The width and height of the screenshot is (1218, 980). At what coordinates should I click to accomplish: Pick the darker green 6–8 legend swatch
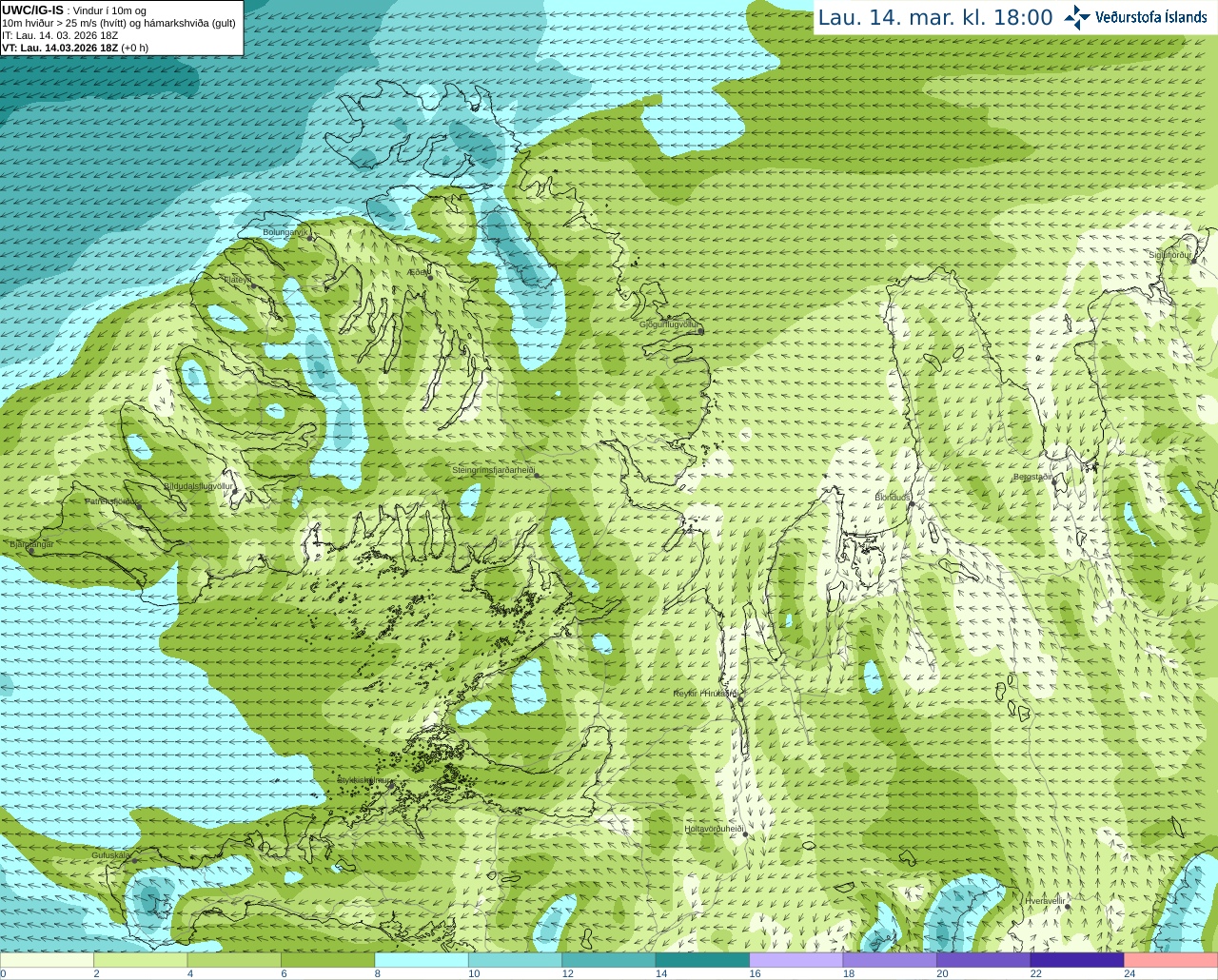[x=328, y=959]
